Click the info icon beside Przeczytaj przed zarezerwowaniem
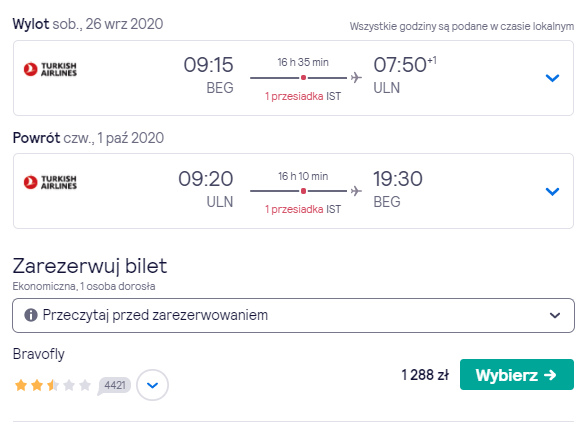Screen dimensions: 588x429 coord(31,315)
